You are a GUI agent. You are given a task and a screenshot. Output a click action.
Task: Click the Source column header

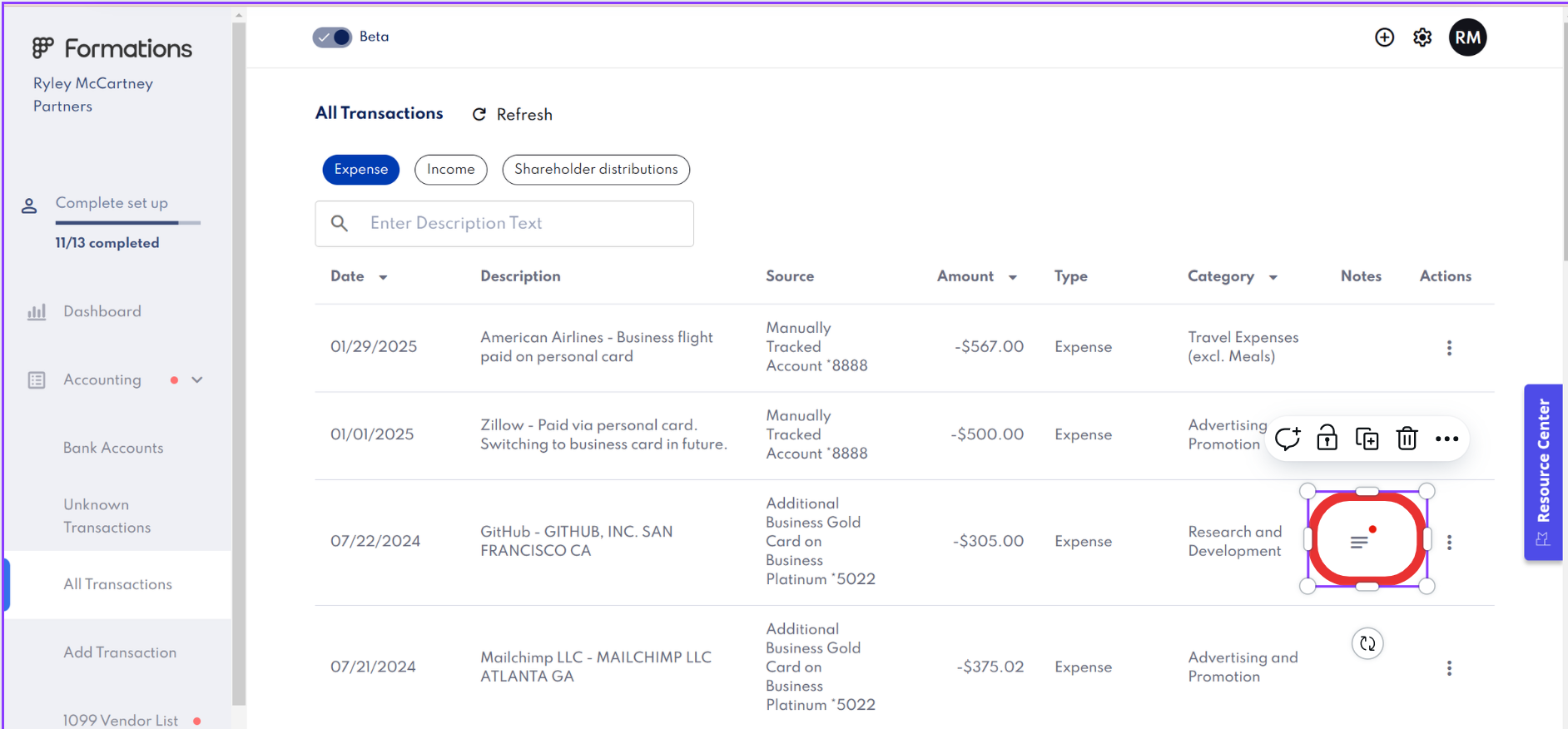790,276
